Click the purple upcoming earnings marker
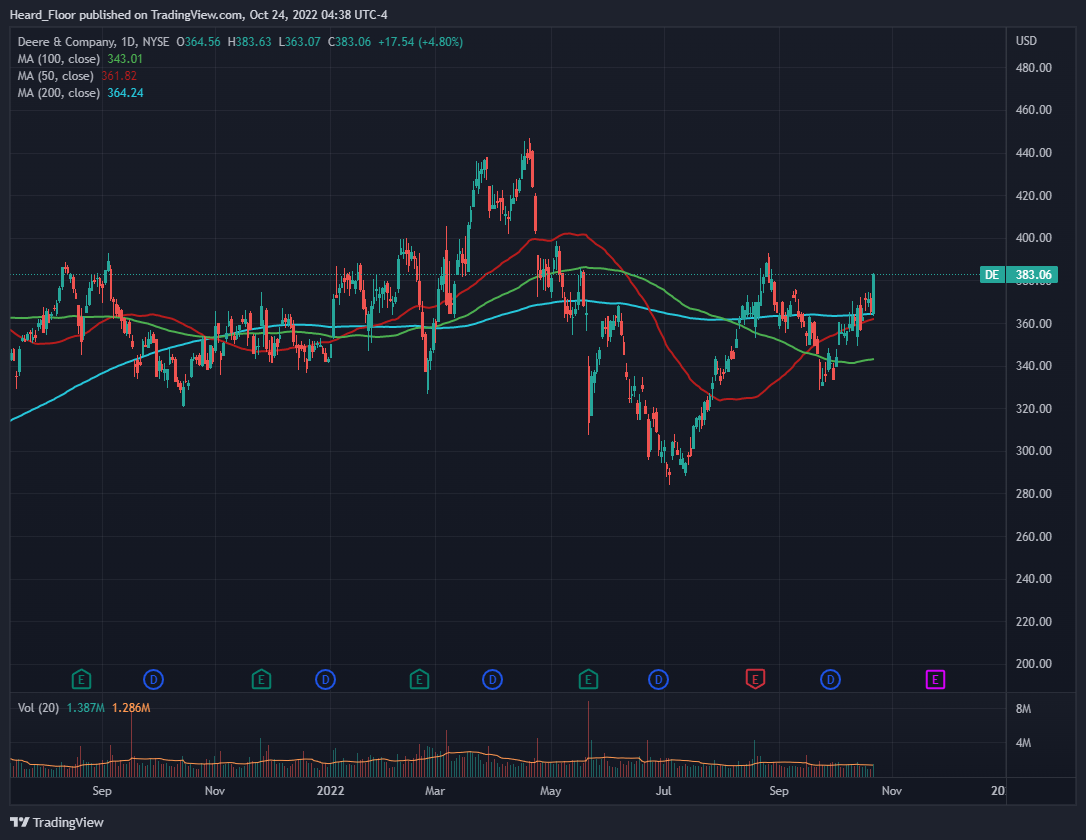 pos(935,679)
